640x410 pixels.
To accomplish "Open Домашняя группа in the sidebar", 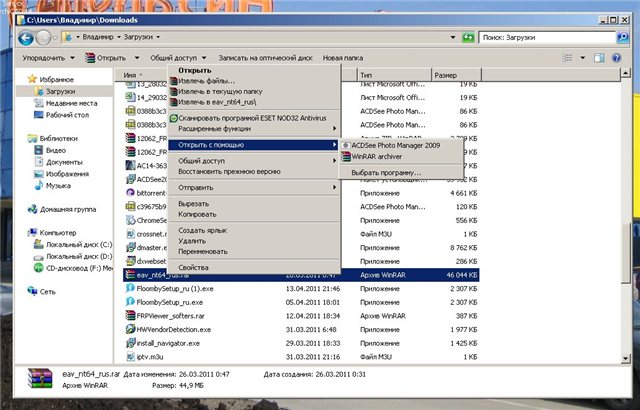I will coord(68,209).
